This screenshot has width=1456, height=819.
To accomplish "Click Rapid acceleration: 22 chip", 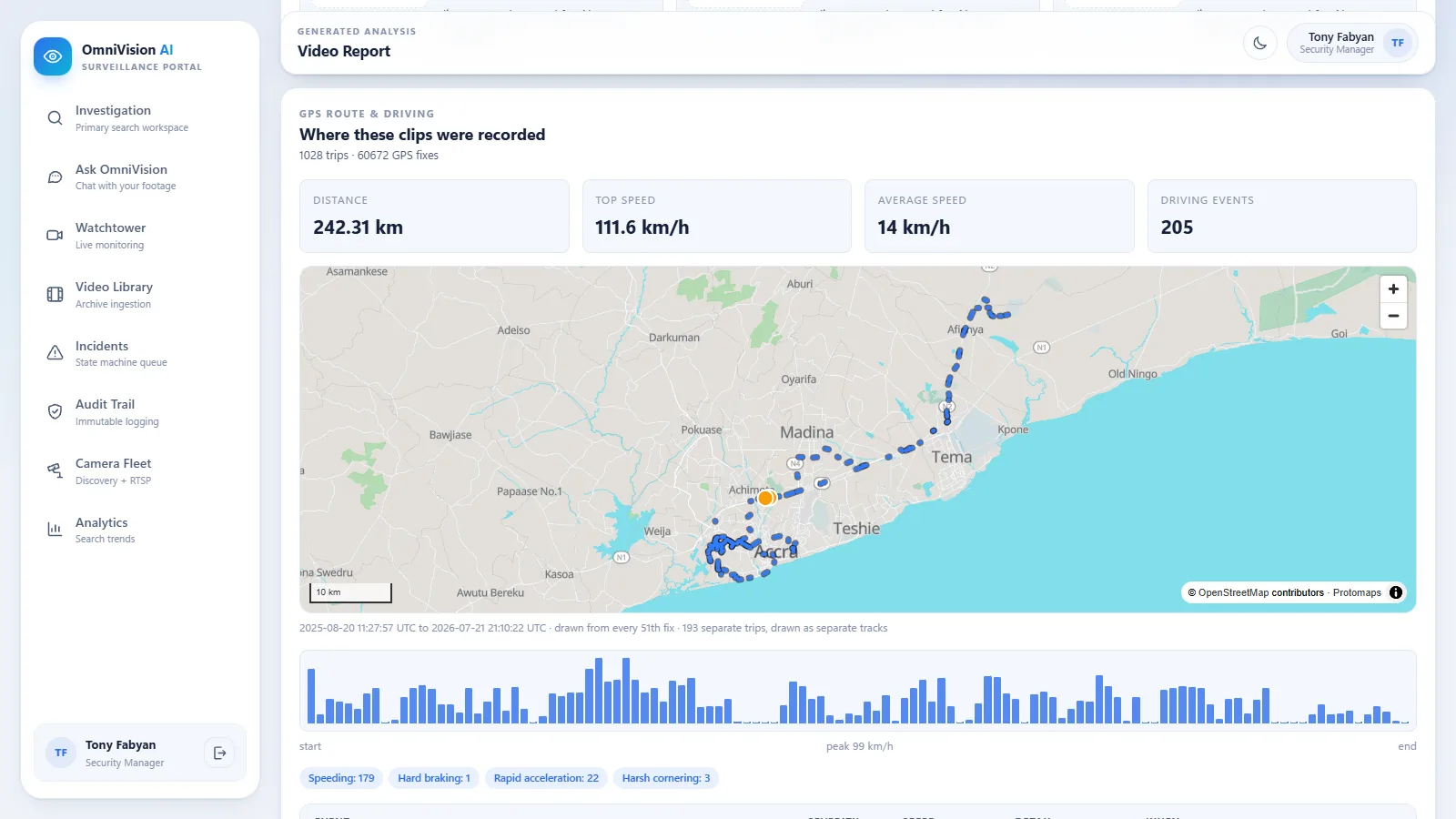I will [x=546, y=778].
